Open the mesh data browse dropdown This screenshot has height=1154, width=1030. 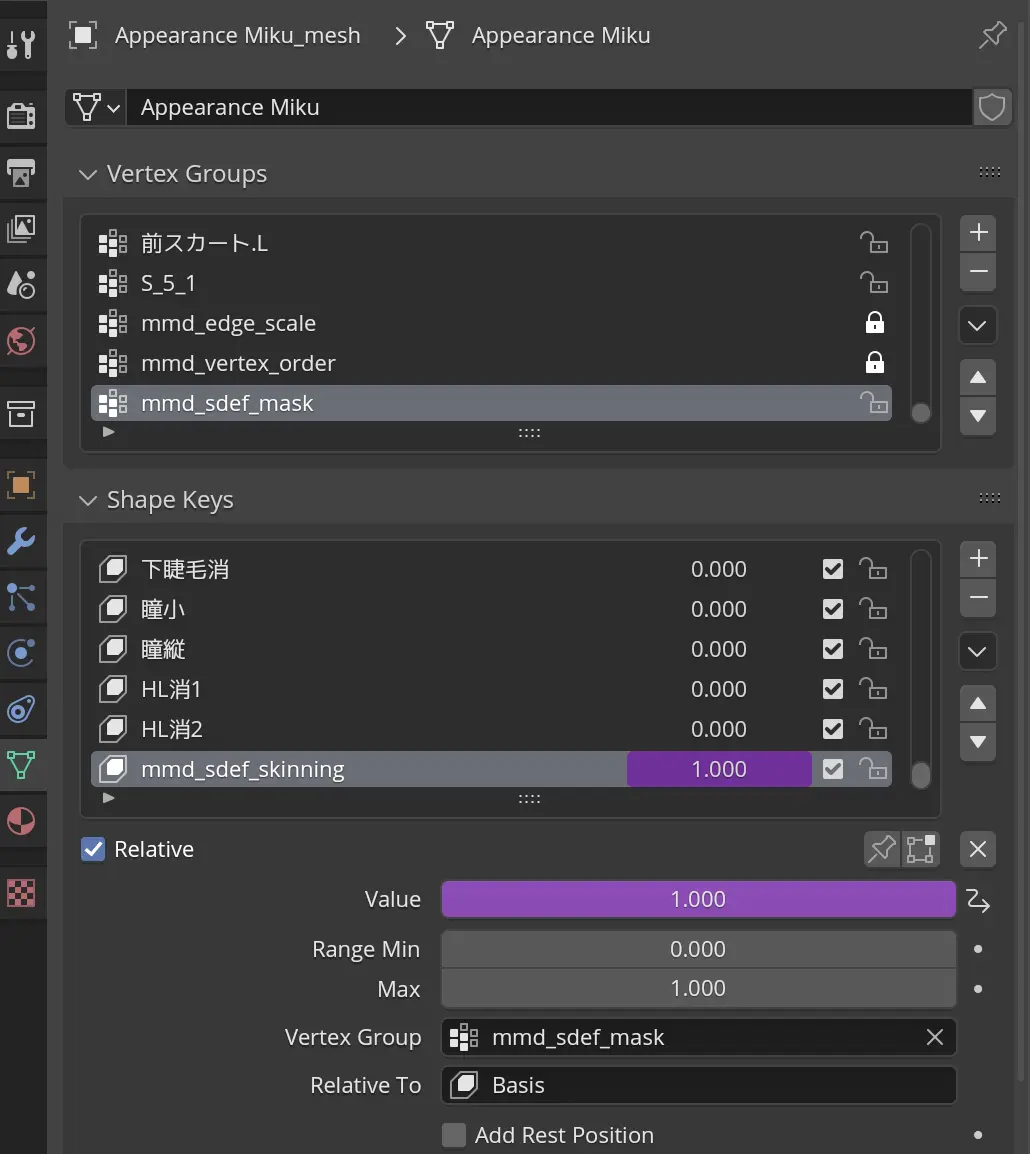96,107
